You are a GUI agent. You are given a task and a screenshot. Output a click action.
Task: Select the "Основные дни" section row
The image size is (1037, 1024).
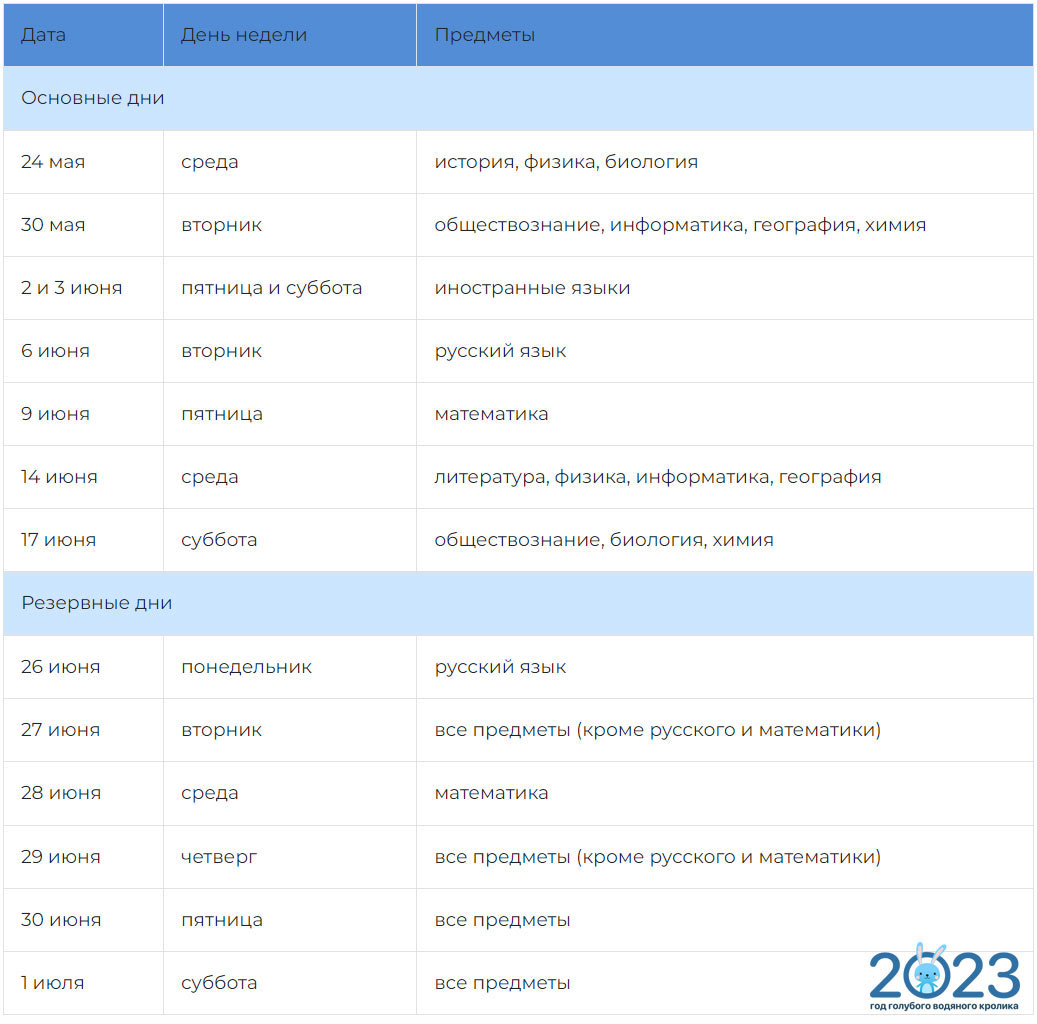coord(92,98)
